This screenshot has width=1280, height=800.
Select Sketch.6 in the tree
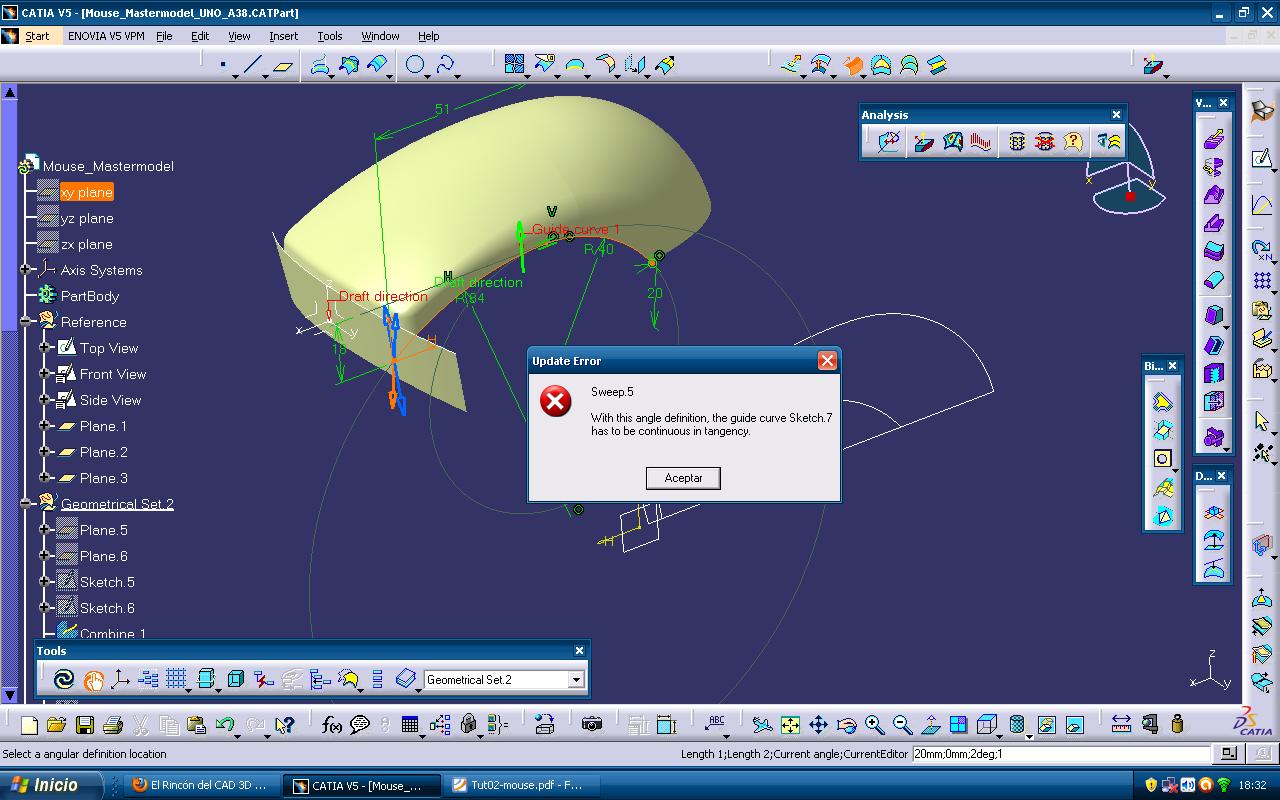[x=107, y=608]
